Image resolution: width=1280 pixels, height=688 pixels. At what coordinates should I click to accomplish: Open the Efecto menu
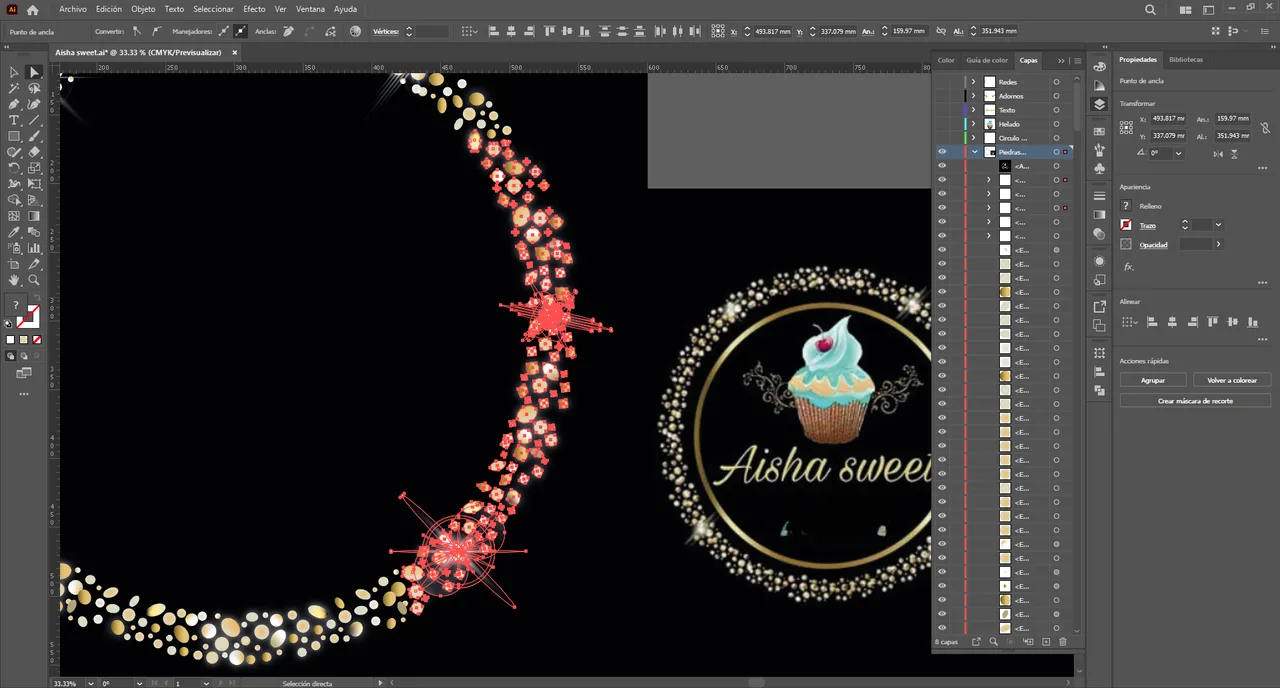click(x=254, y=9)
